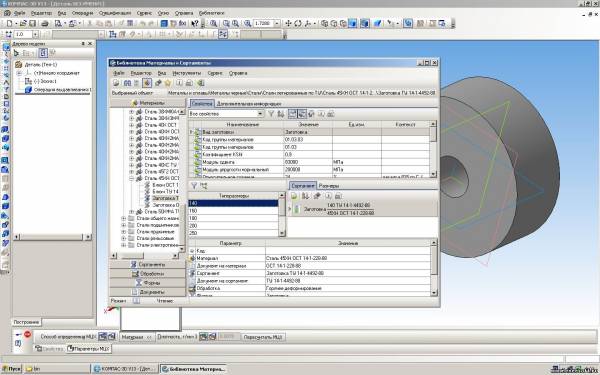Screen dimensions: 600x375
Task: Click the properties table vertical scrollbar
Action: point(433,149)
